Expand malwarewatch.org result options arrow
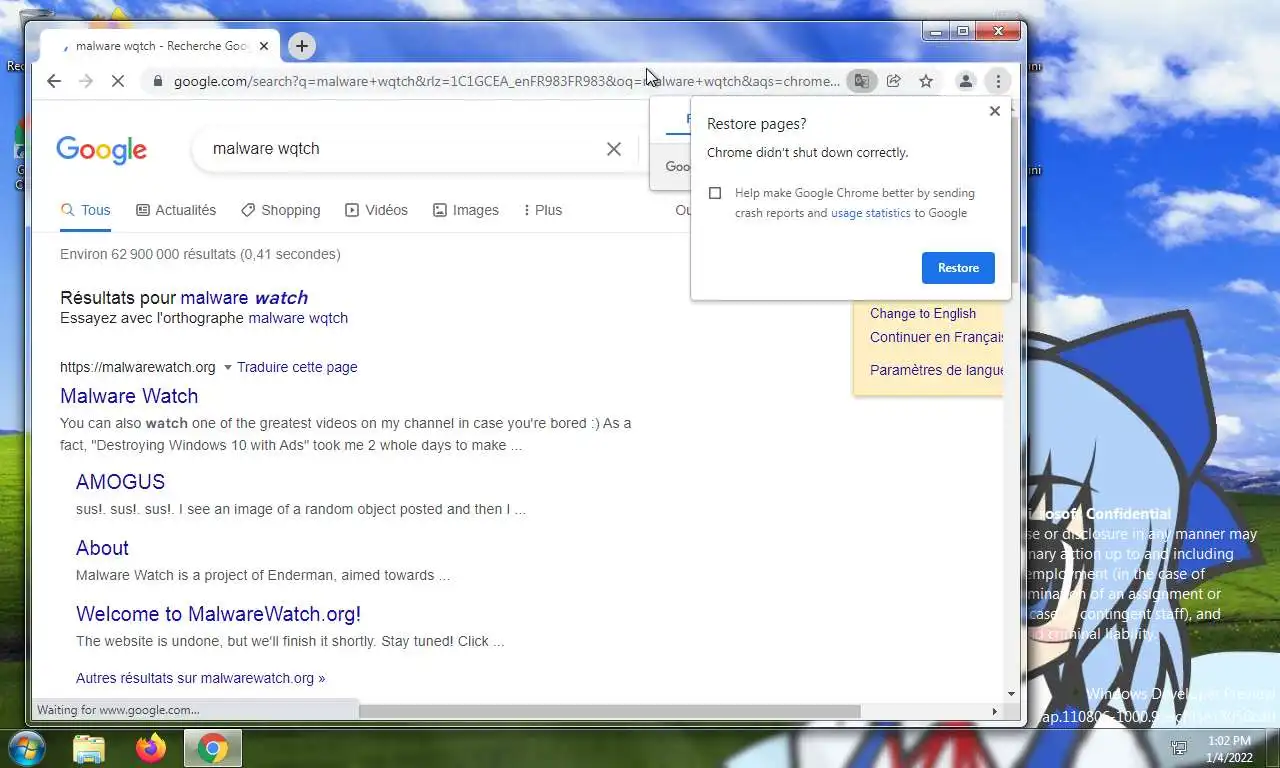Viewport: 1280px width, 768px height. (x=227, y=367)
